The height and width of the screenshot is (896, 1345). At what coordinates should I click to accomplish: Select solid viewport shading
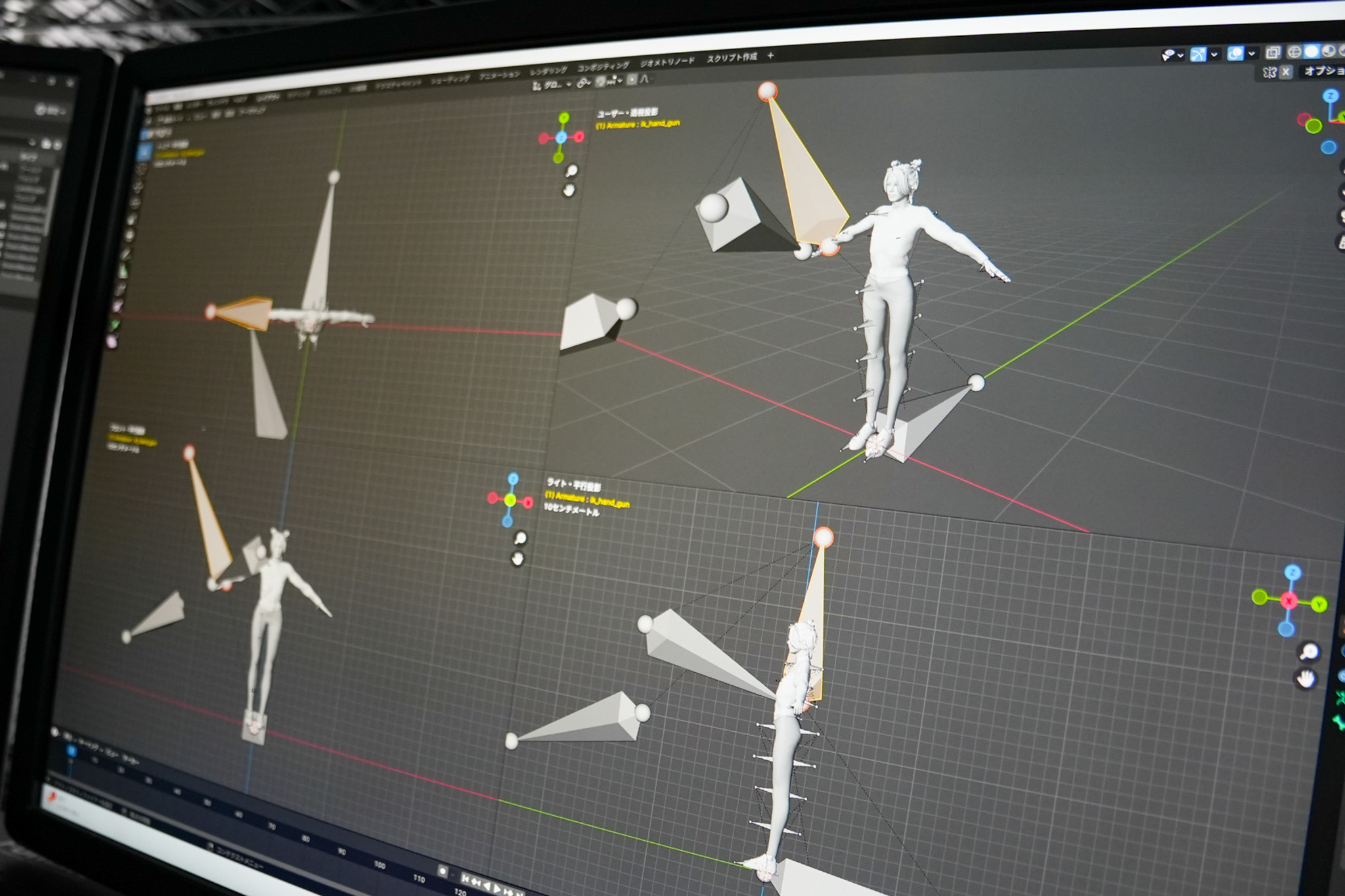click(1312, 51)
